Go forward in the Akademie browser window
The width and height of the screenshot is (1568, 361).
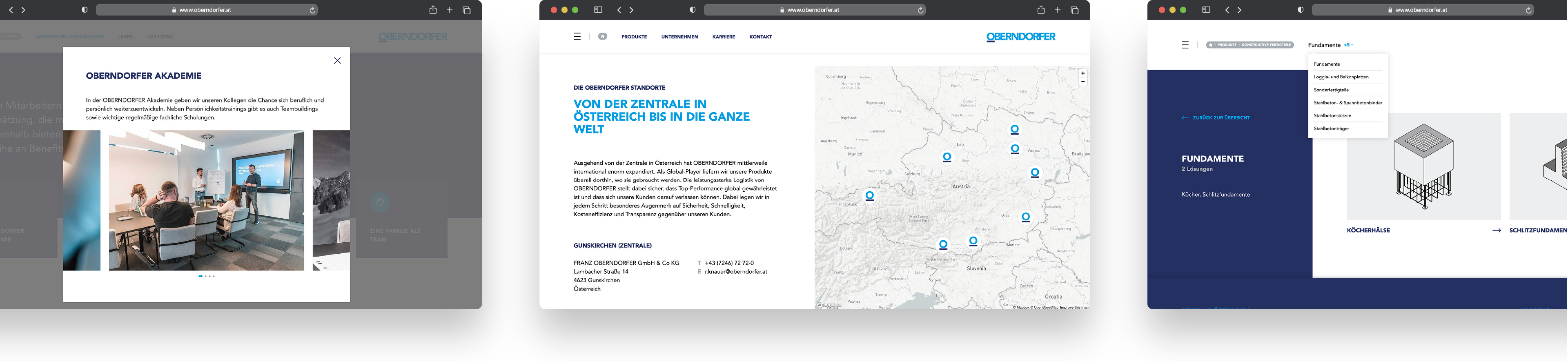23,10
